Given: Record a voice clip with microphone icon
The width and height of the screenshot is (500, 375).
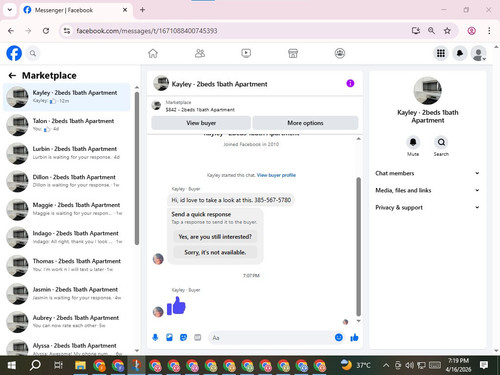Looking at the screenshot, I should pyautogui.click(x=155, y=338).
